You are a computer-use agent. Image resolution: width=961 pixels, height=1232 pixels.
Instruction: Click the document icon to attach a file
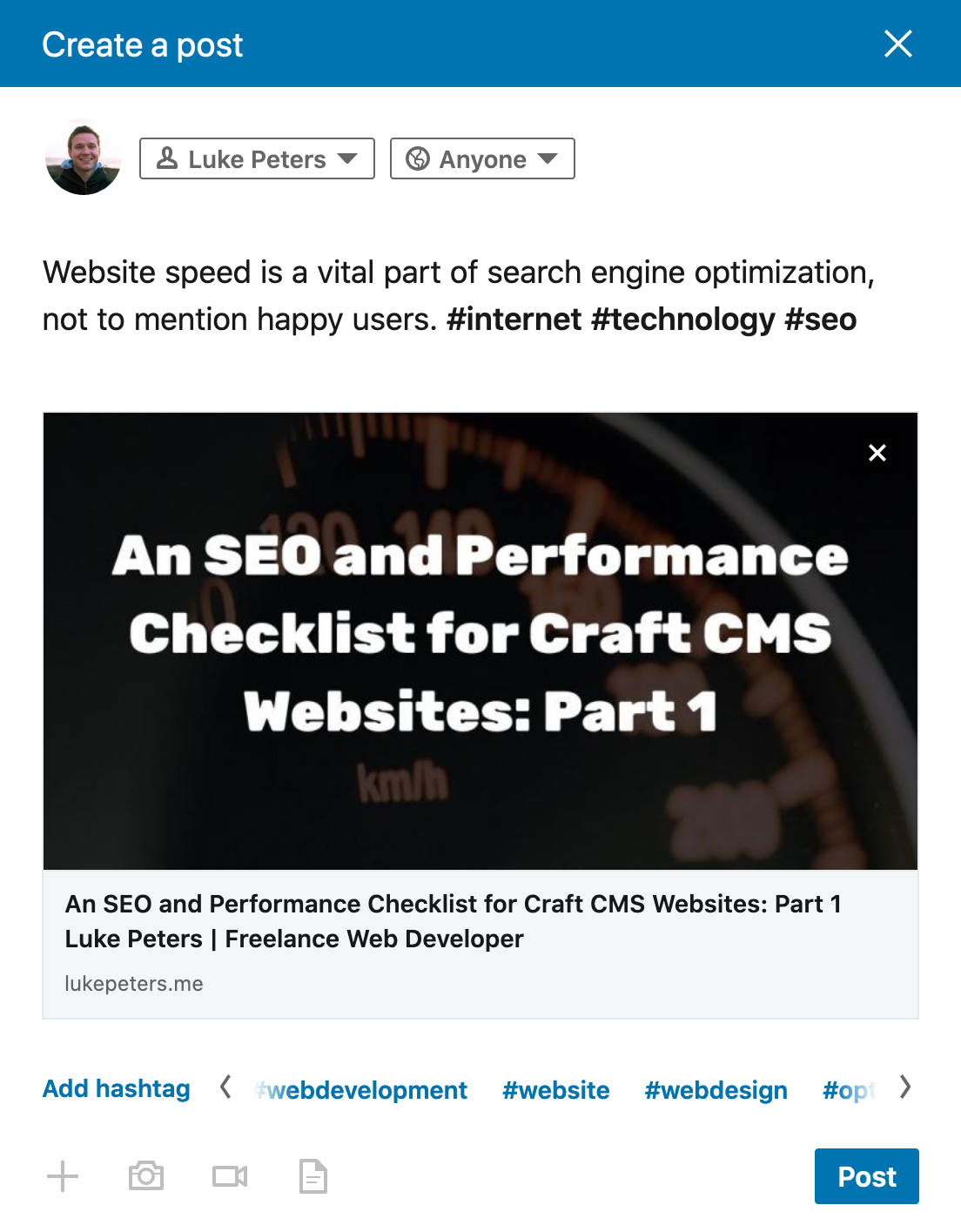tap(312, 1176)
